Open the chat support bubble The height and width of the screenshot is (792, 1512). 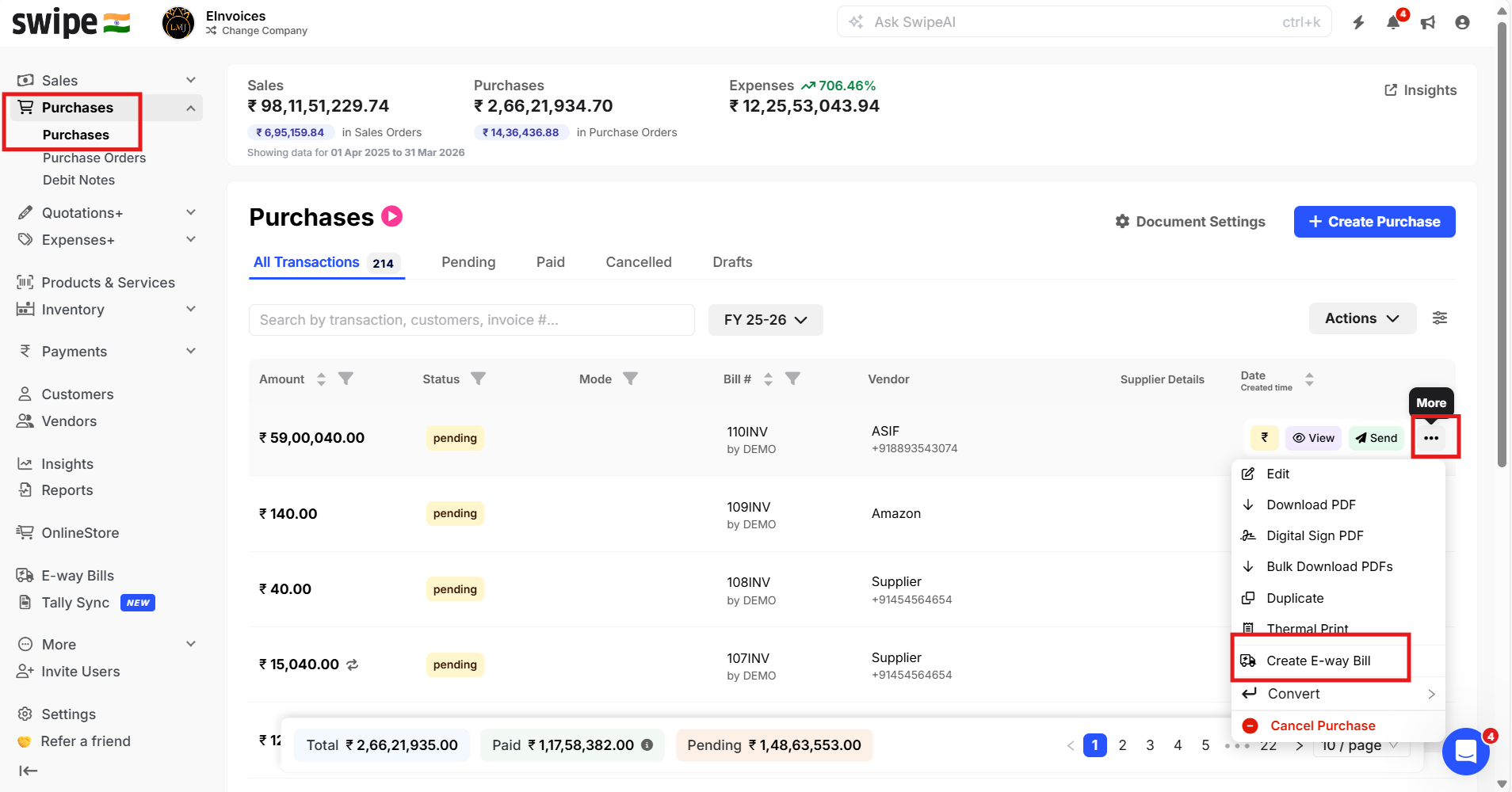pos(1465,751)
